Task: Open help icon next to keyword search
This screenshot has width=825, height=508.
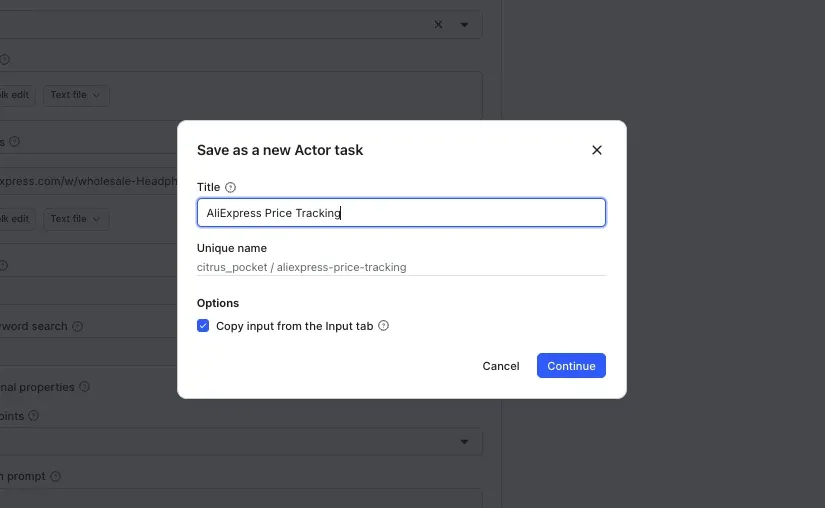Action: coord(77,327)
